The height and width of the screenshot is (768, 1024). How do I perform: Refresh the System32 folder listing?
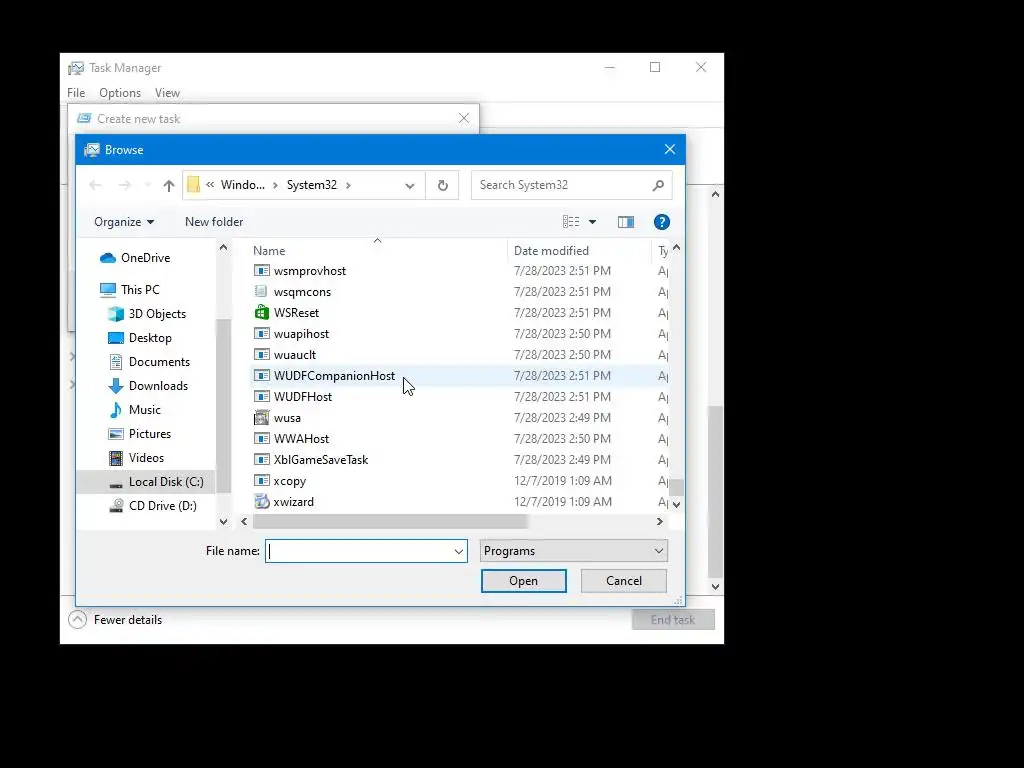point(443,185)
